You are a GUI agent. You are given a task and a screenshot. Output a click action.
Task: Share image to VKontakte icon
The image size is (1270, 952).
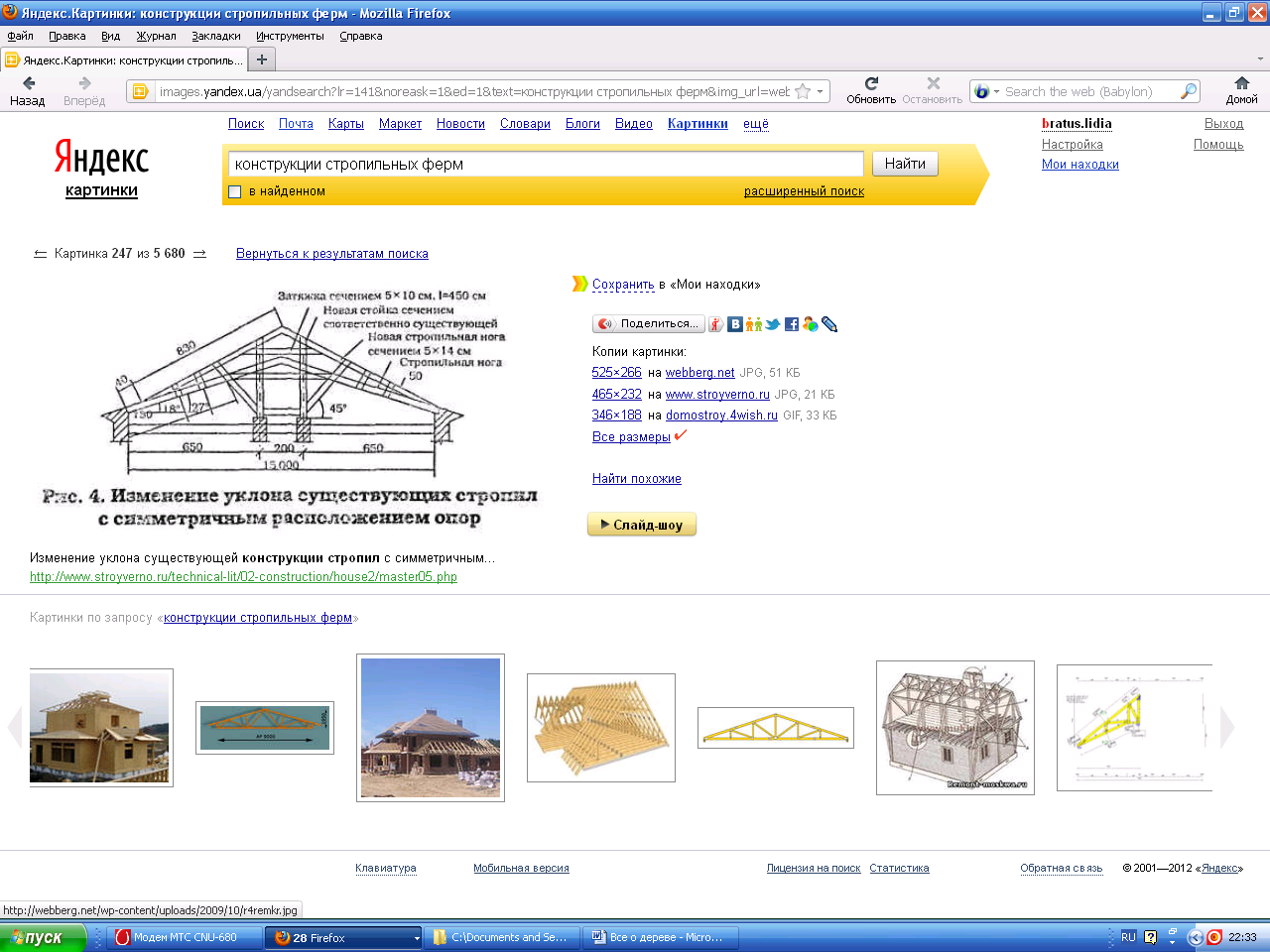[734, 324]
